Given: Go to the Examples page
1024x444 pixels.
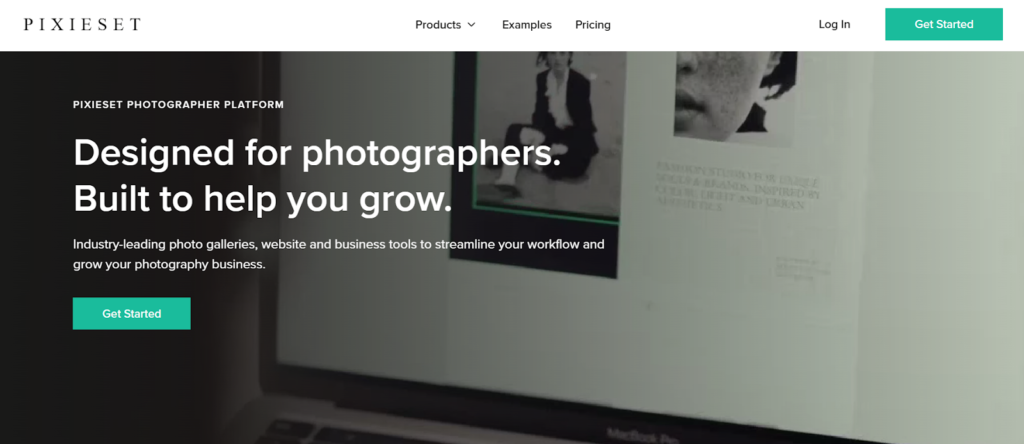Looking at the screenshot, I should point(526,25).
